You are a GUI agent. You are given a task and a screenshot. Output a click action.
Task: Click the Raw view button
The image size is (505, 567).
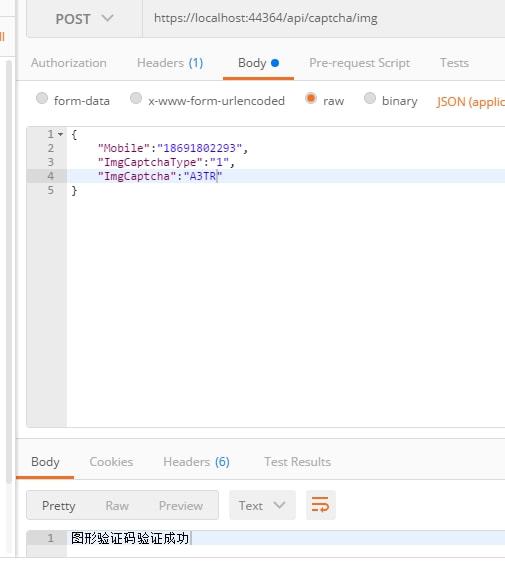tap(117, 505)
